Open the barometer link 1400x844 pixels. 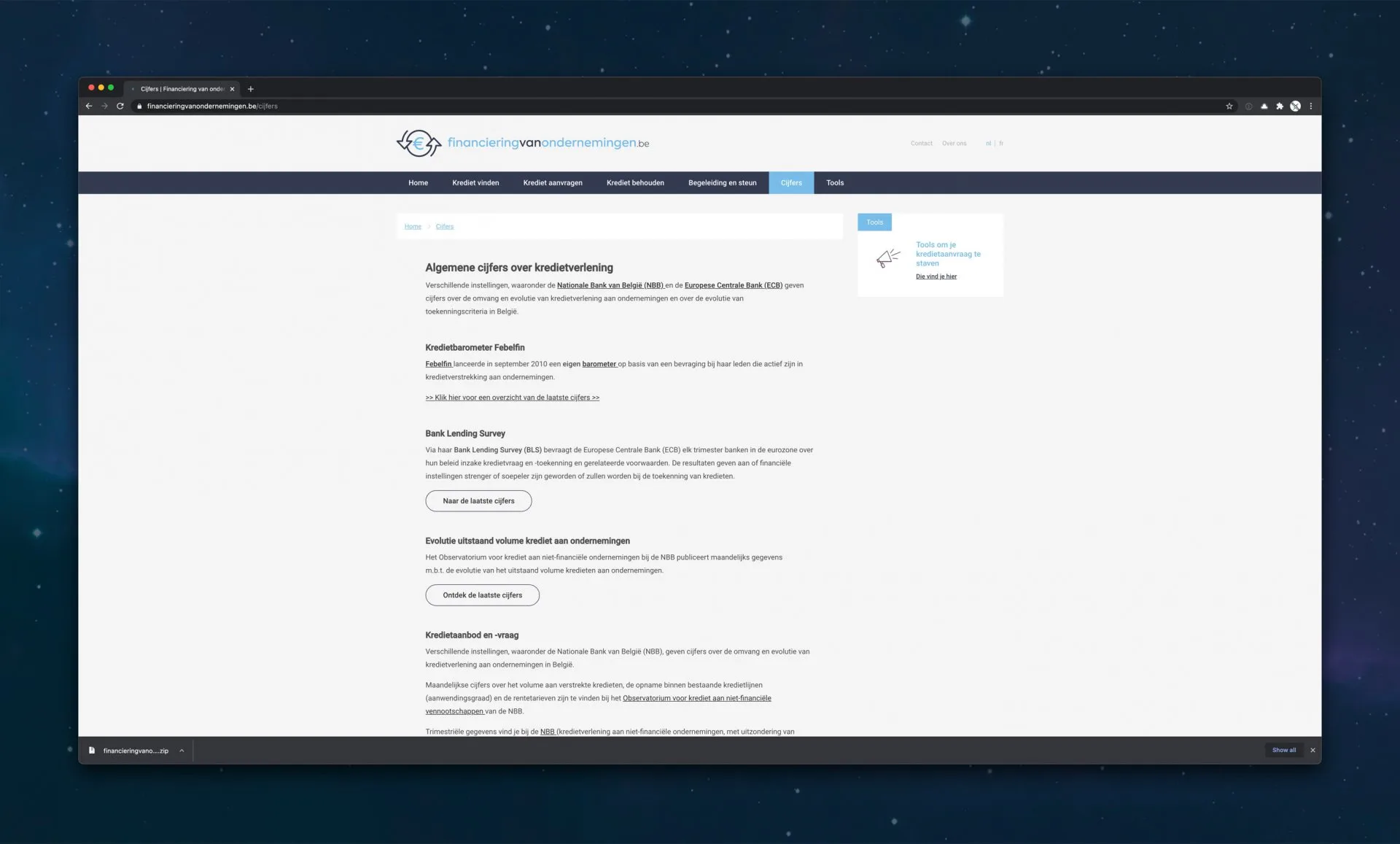coord(599,364)
